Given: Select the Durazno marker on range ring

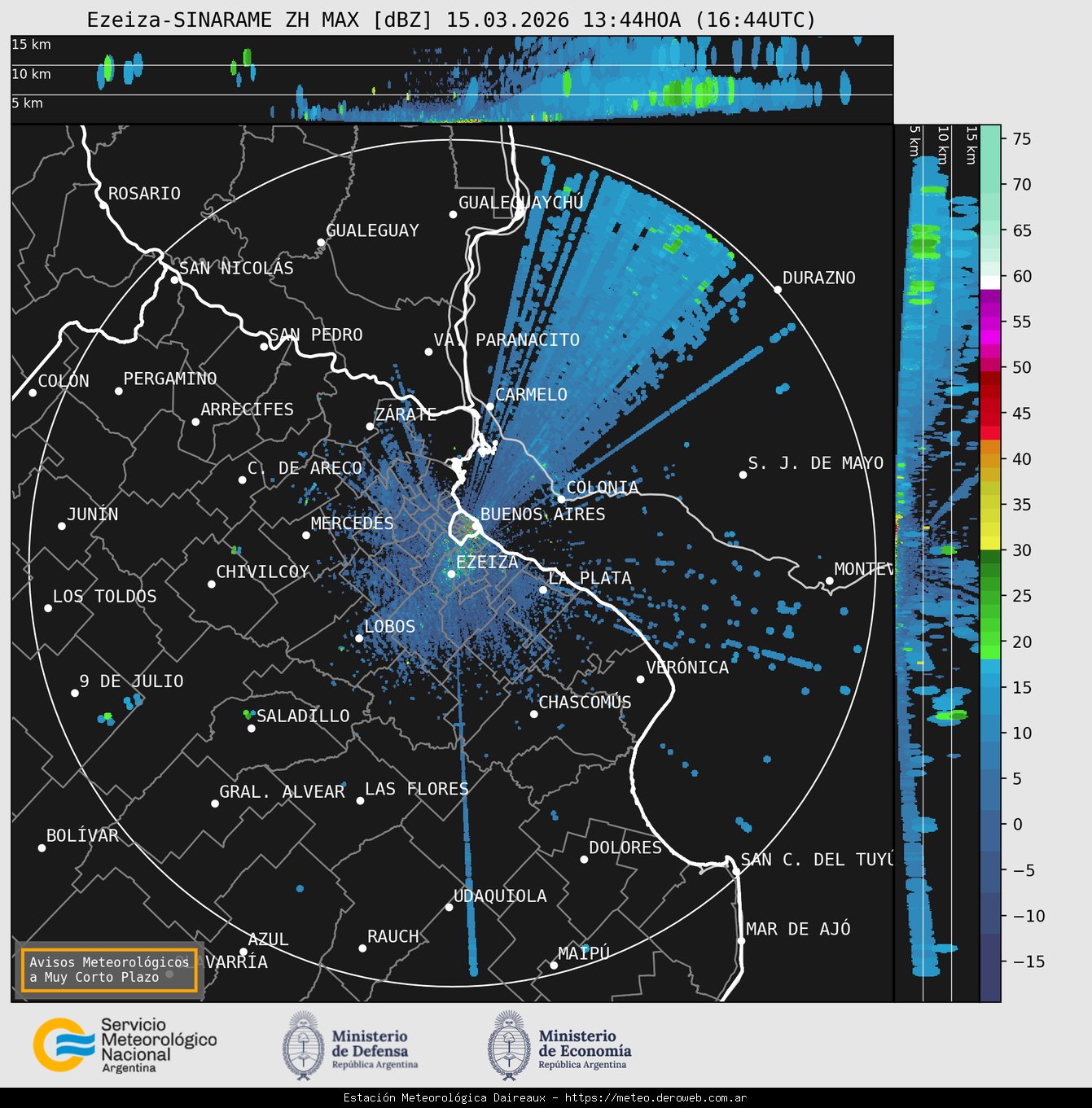Looking at the screenshot, I should pos(778,289).
